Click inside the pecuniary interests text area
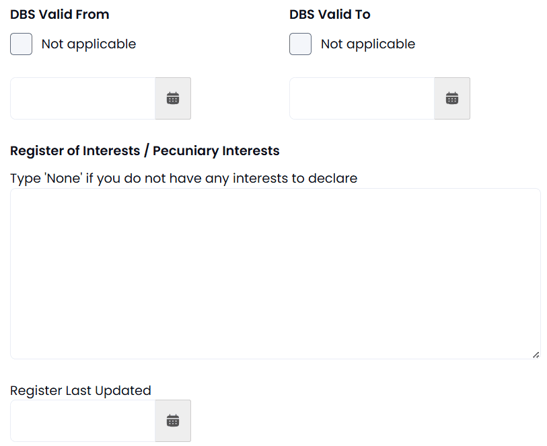Viewport: 547px width, 446px height. click(275, 274)
